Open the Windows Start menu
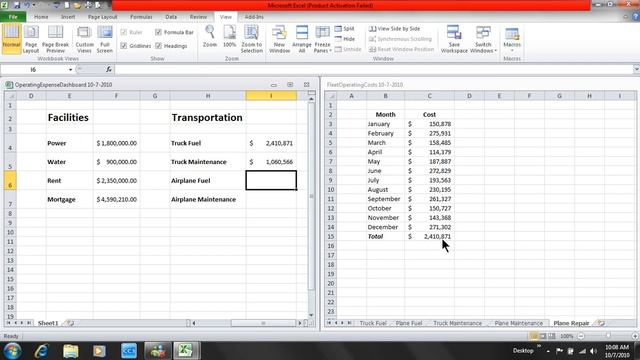640x360 pixels. pyautogui.click(x=12, y=351)
